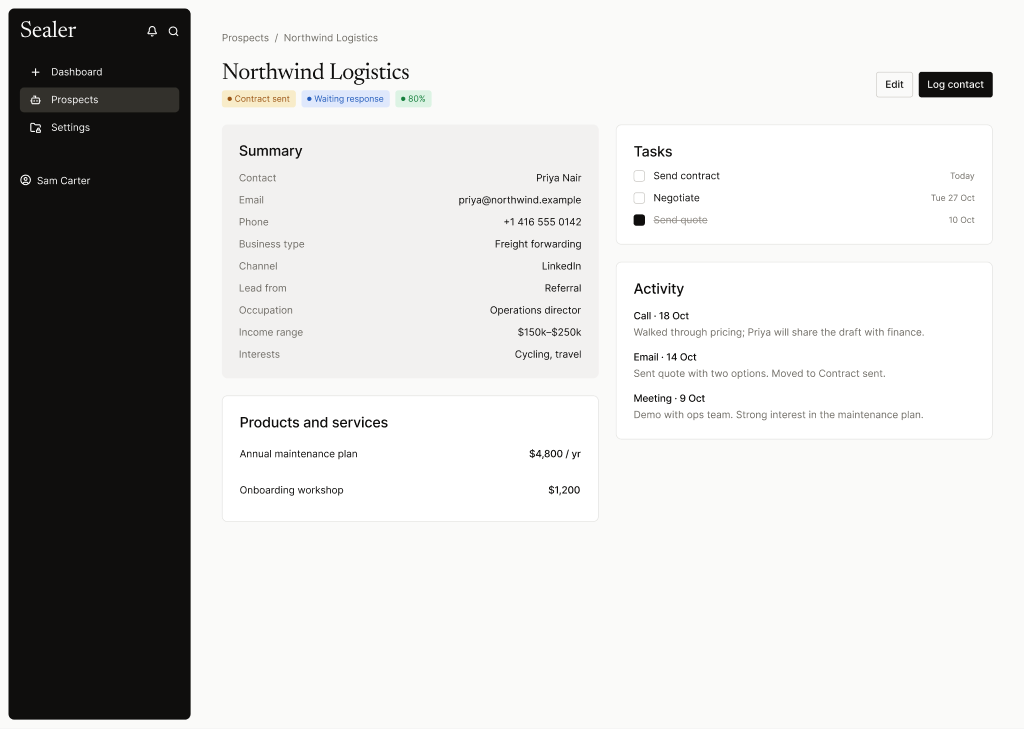Open the Meeting · 9 Oct activity
Viewport: 1024px width, 729px height.
(669, 398)
